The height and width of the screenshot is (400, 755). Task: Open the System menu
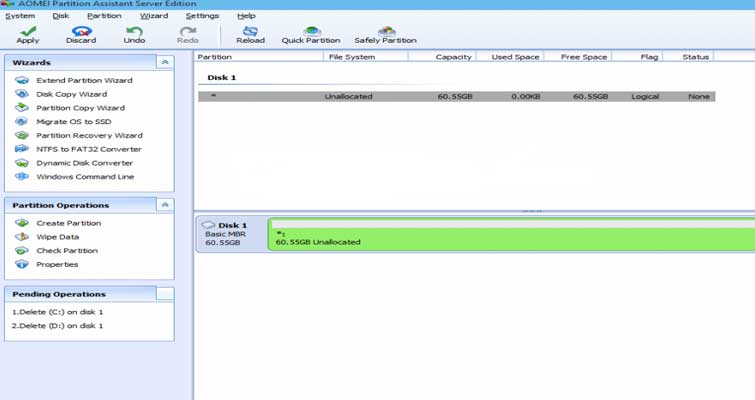coord(20,16)
